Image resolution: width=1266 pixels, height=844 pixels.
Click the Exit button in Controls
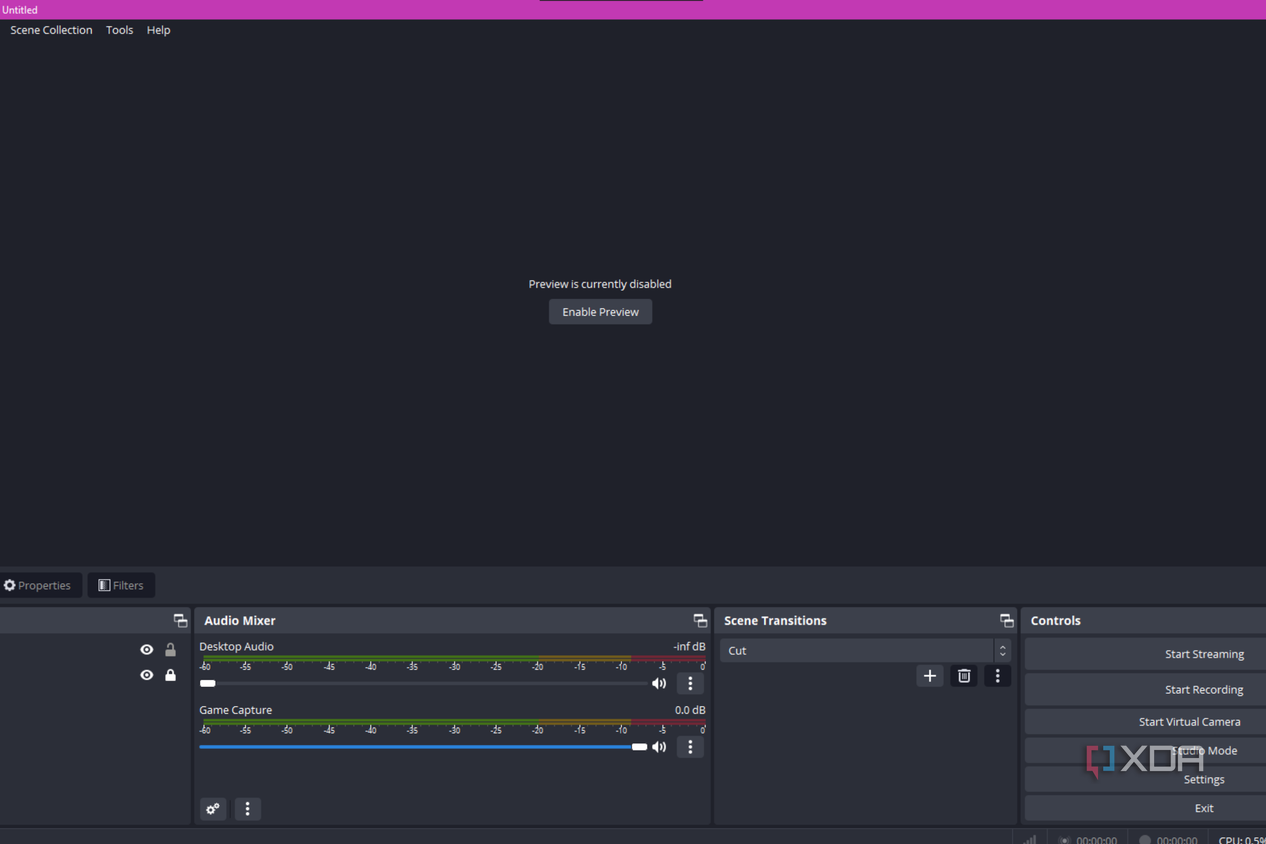(1146, 808)
